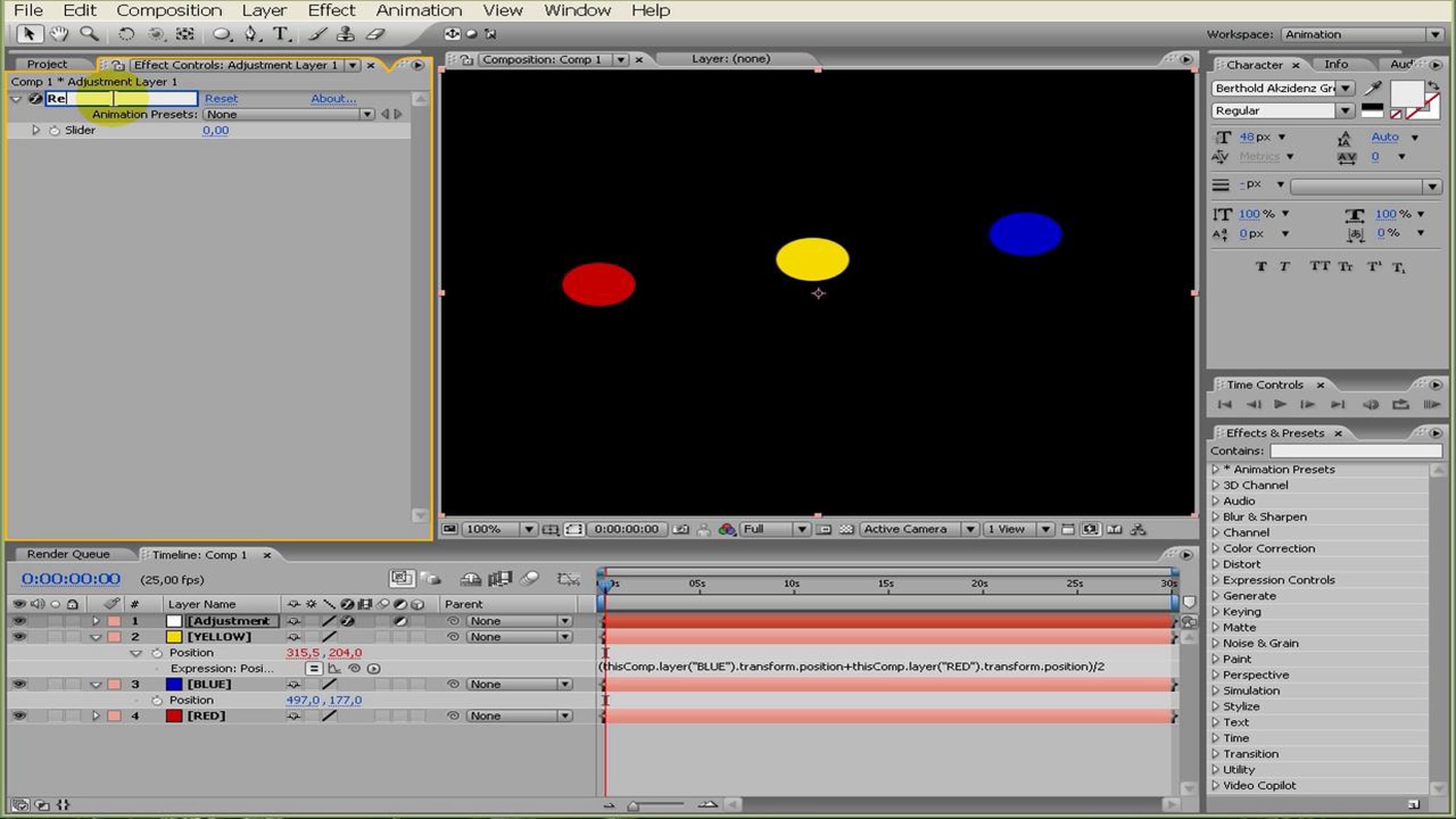Select the Rotation tool
Viewport: 1456px width, 819px height.
tap(126, 35)
